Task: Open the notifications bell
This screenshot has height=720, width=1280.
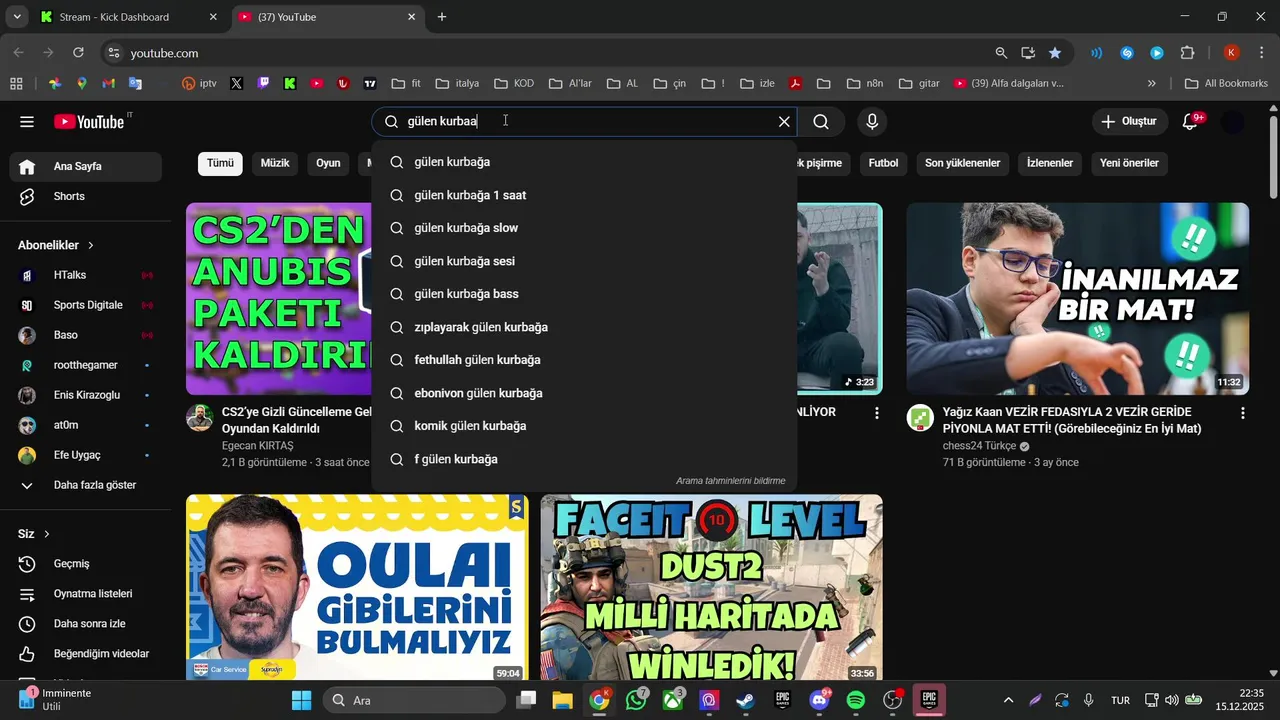Action: click(1190, 122)
